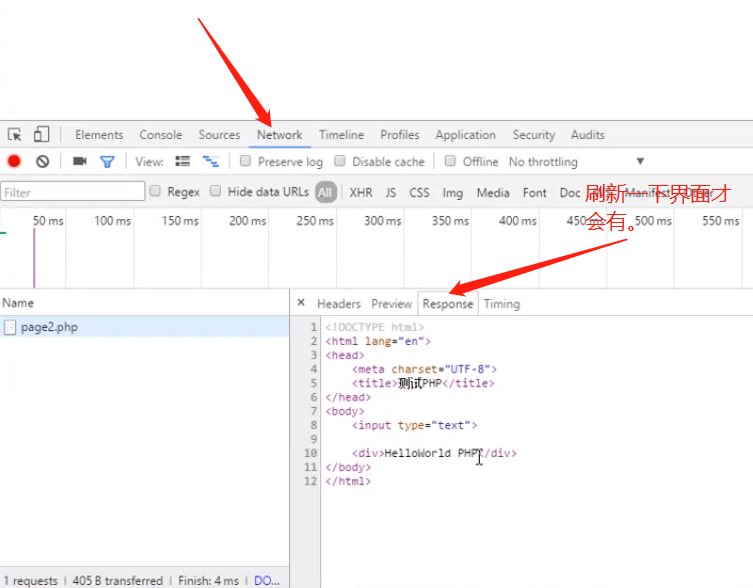This screenshot has width=753, height=588.
Task: Activate the inspect element picker icon
Action: tap(14, 135)
